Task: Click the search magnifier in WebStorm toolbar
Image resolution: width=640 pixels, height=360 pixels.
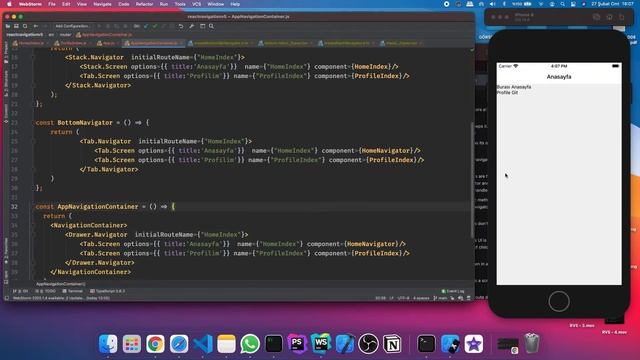Action: coord(211,26)
